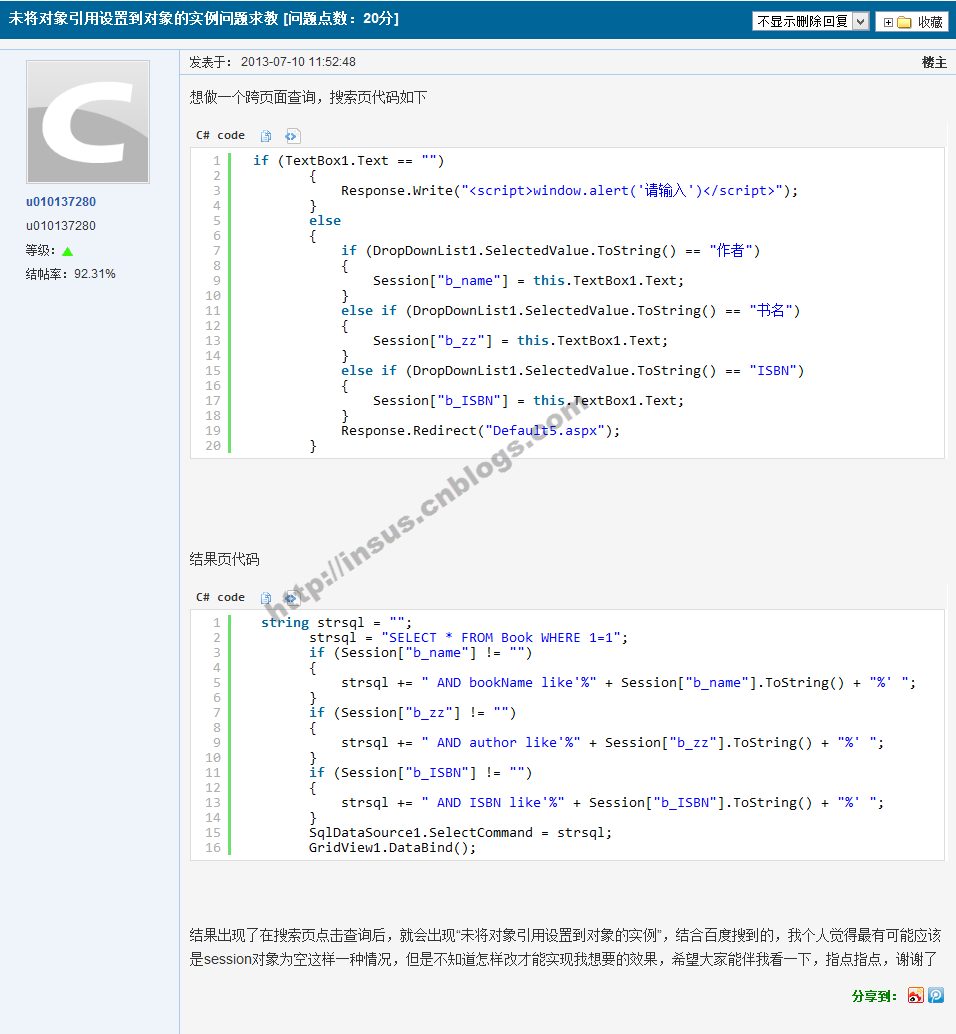Click the AND author like code line

click(x=612, y=743)
